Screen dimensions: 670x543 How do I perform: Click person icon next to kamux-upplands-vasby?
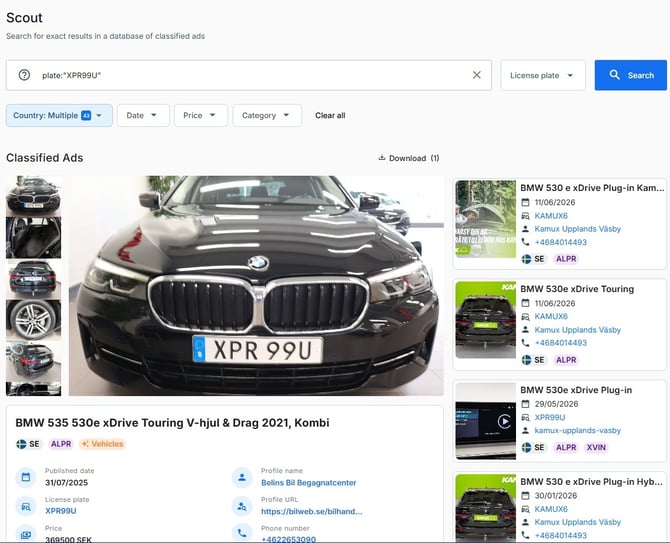pos(526,431)
